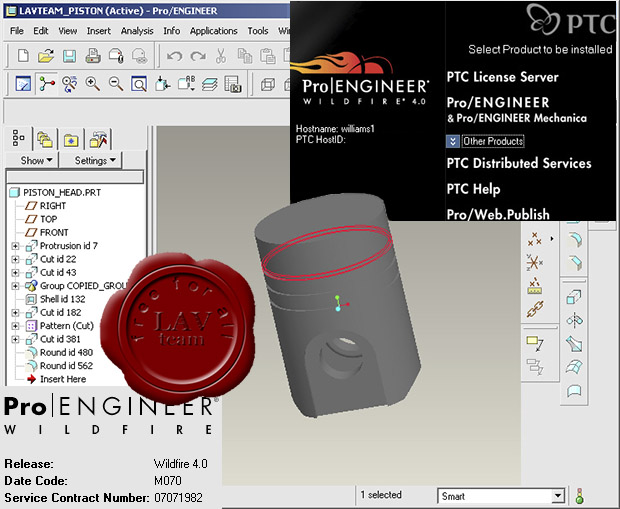Open the Layers stack icon

(210, 84)
